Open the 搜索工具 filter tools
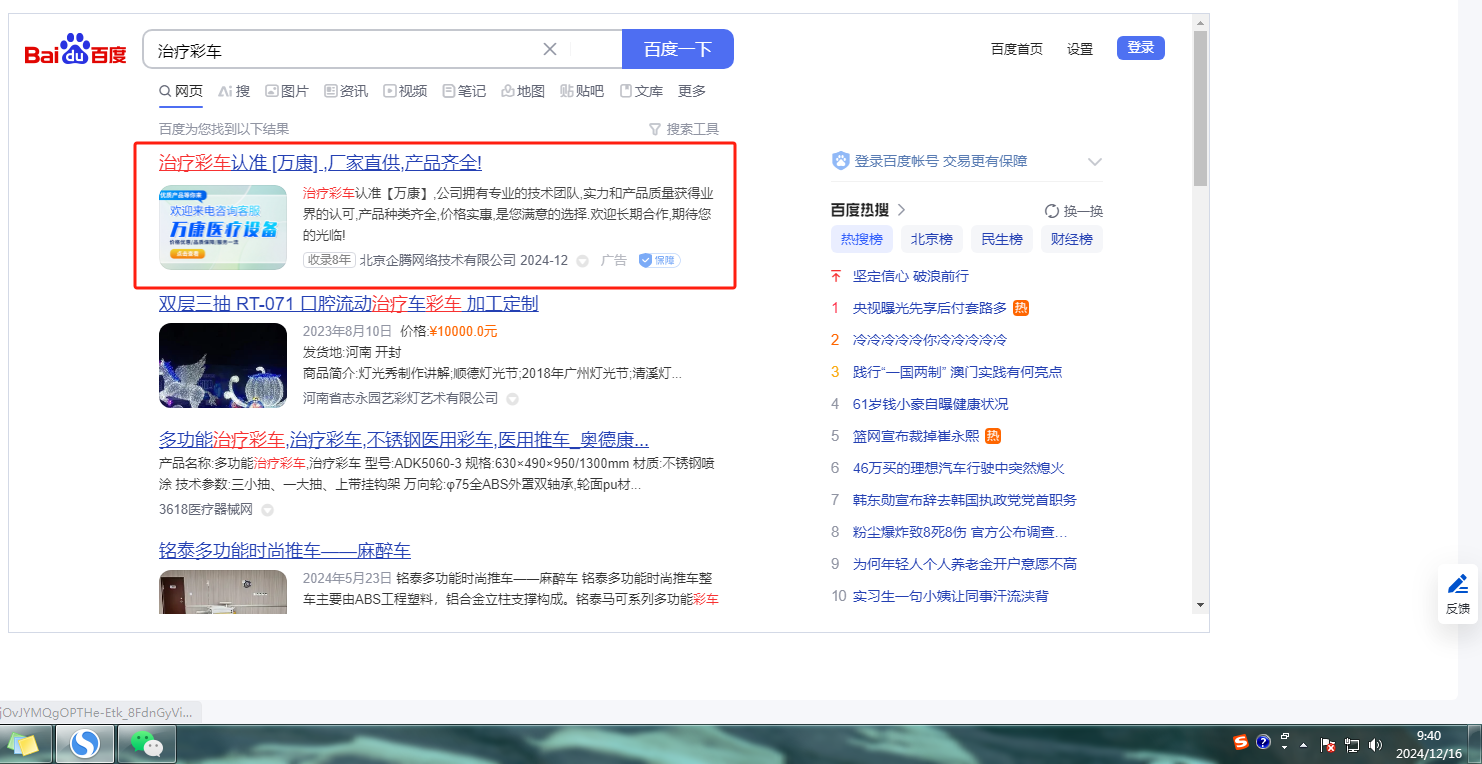The width and height of the screenshot is (1482, 764). click(684, 129)
